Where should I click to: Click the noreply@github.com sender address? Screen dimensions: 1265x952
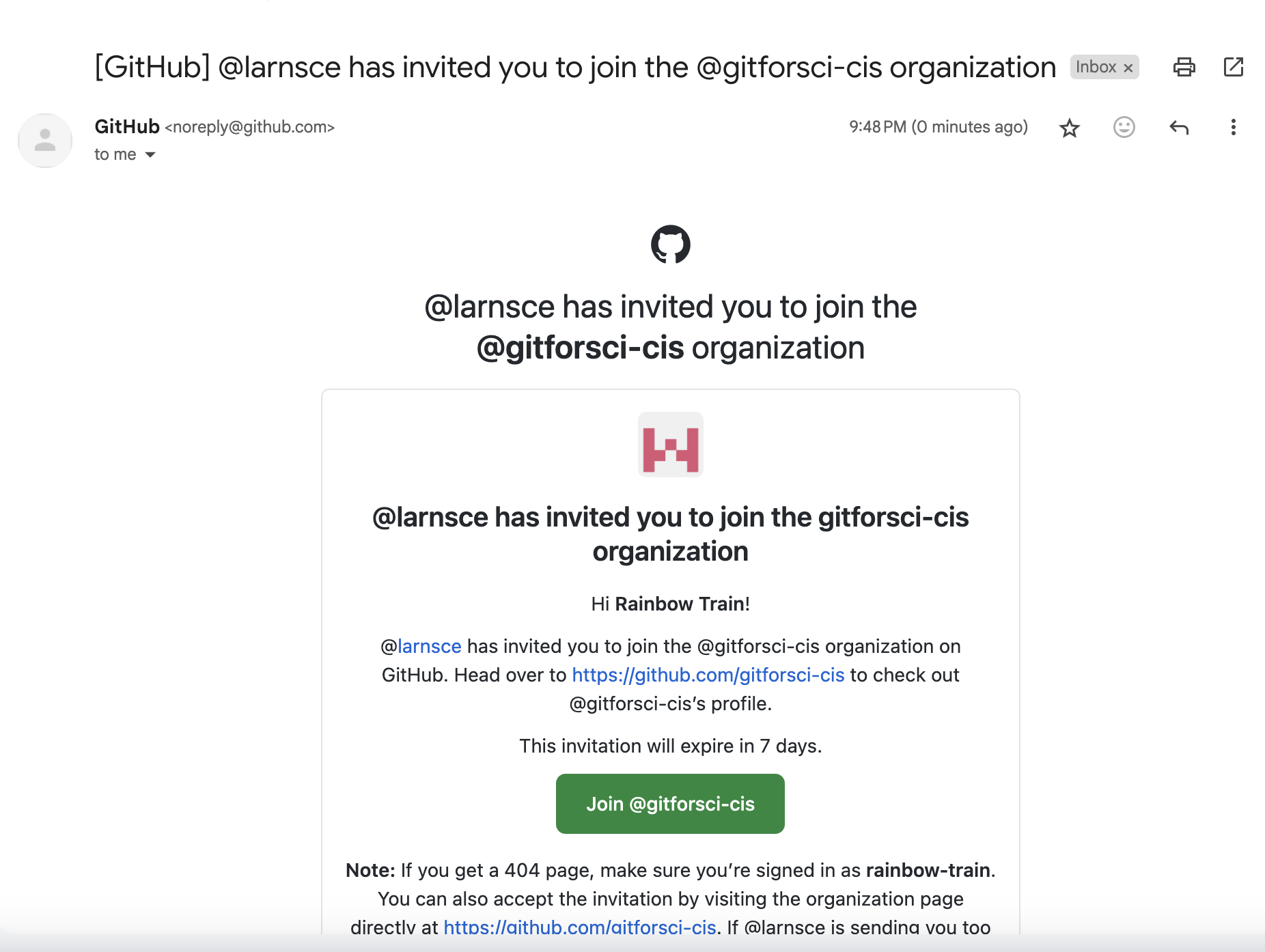coord(249,127)
